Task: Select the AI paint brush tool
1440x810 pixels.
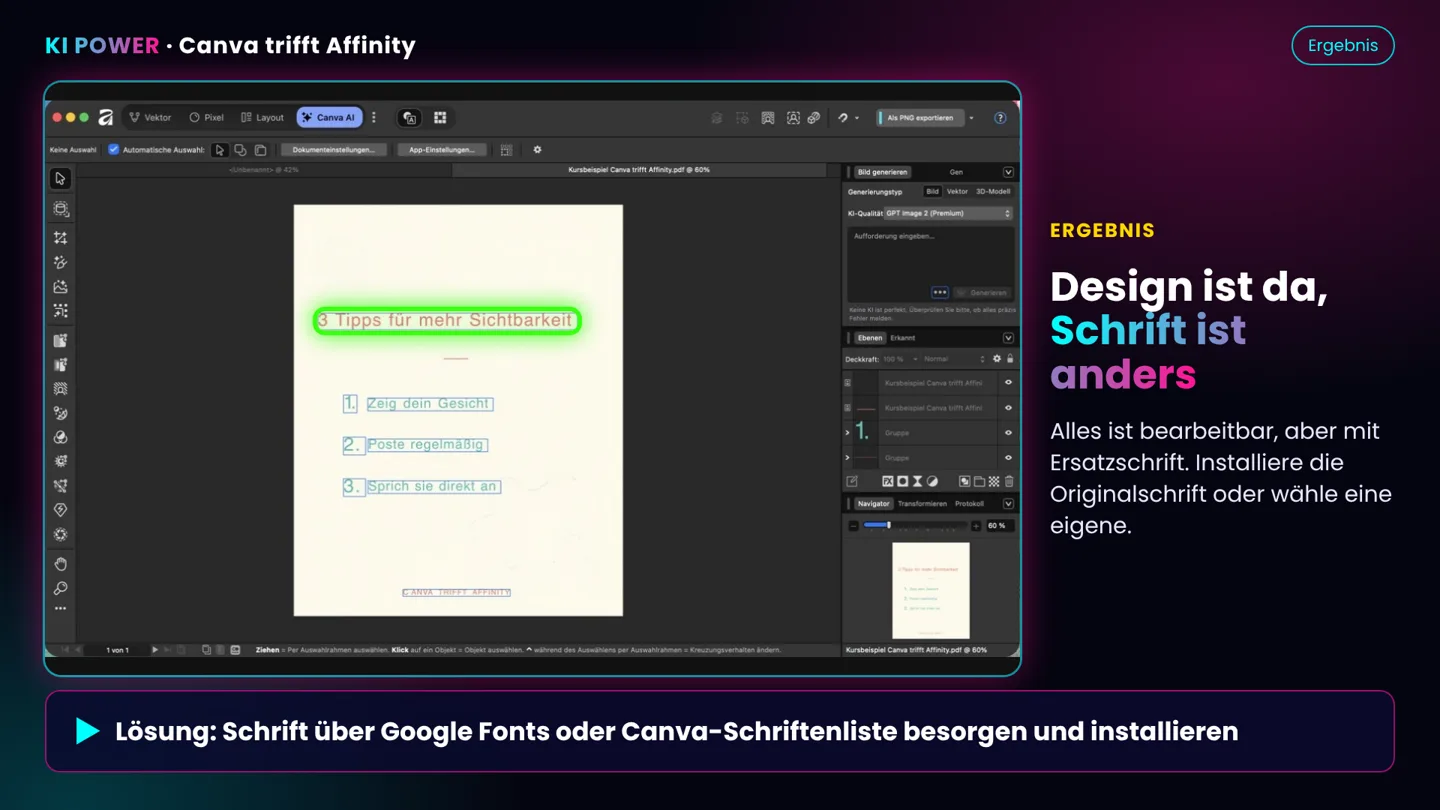Action: tap(60, 262)
